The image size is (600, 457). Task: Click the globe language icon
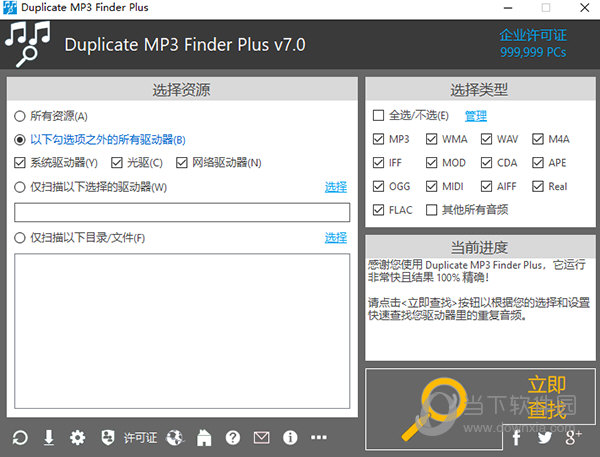175,437
